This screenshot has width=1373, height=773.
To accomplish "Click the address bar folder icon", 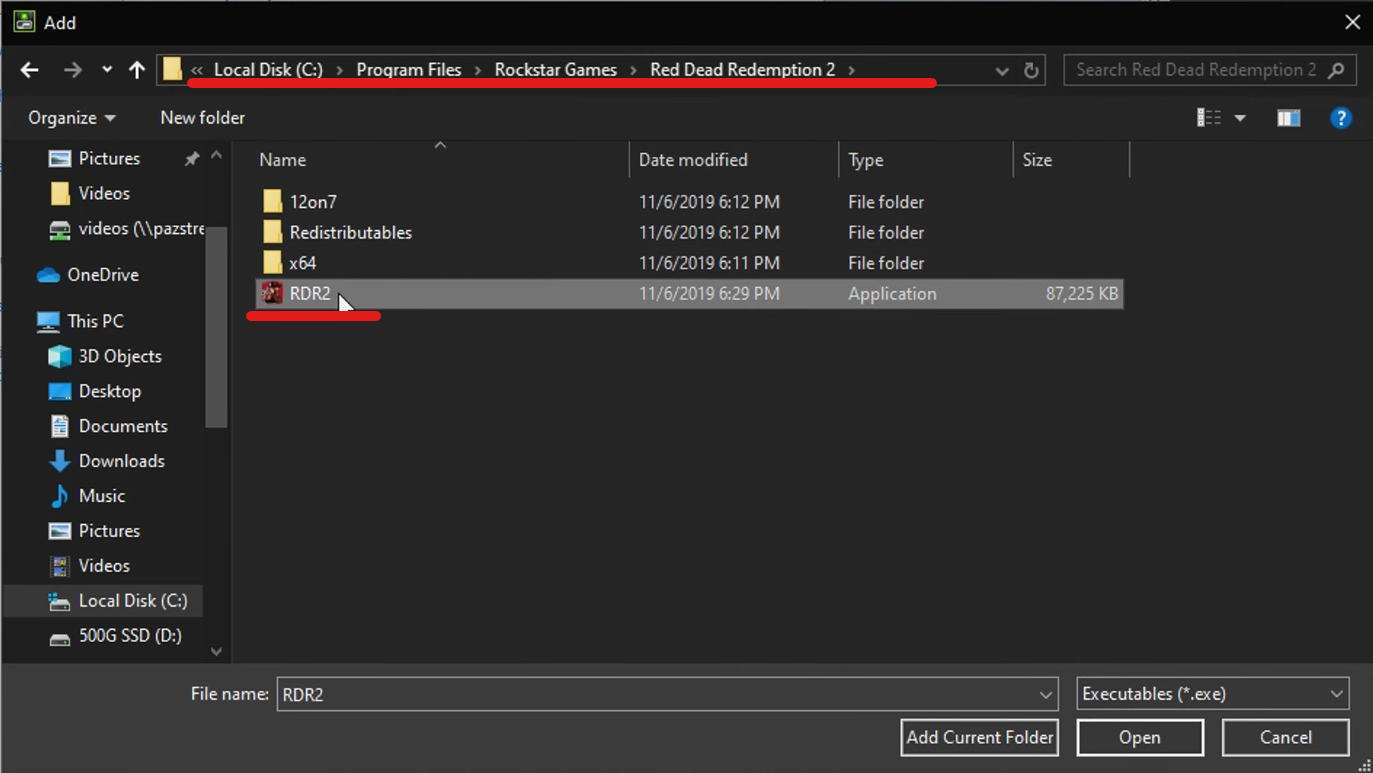I will tap(173, 69).
